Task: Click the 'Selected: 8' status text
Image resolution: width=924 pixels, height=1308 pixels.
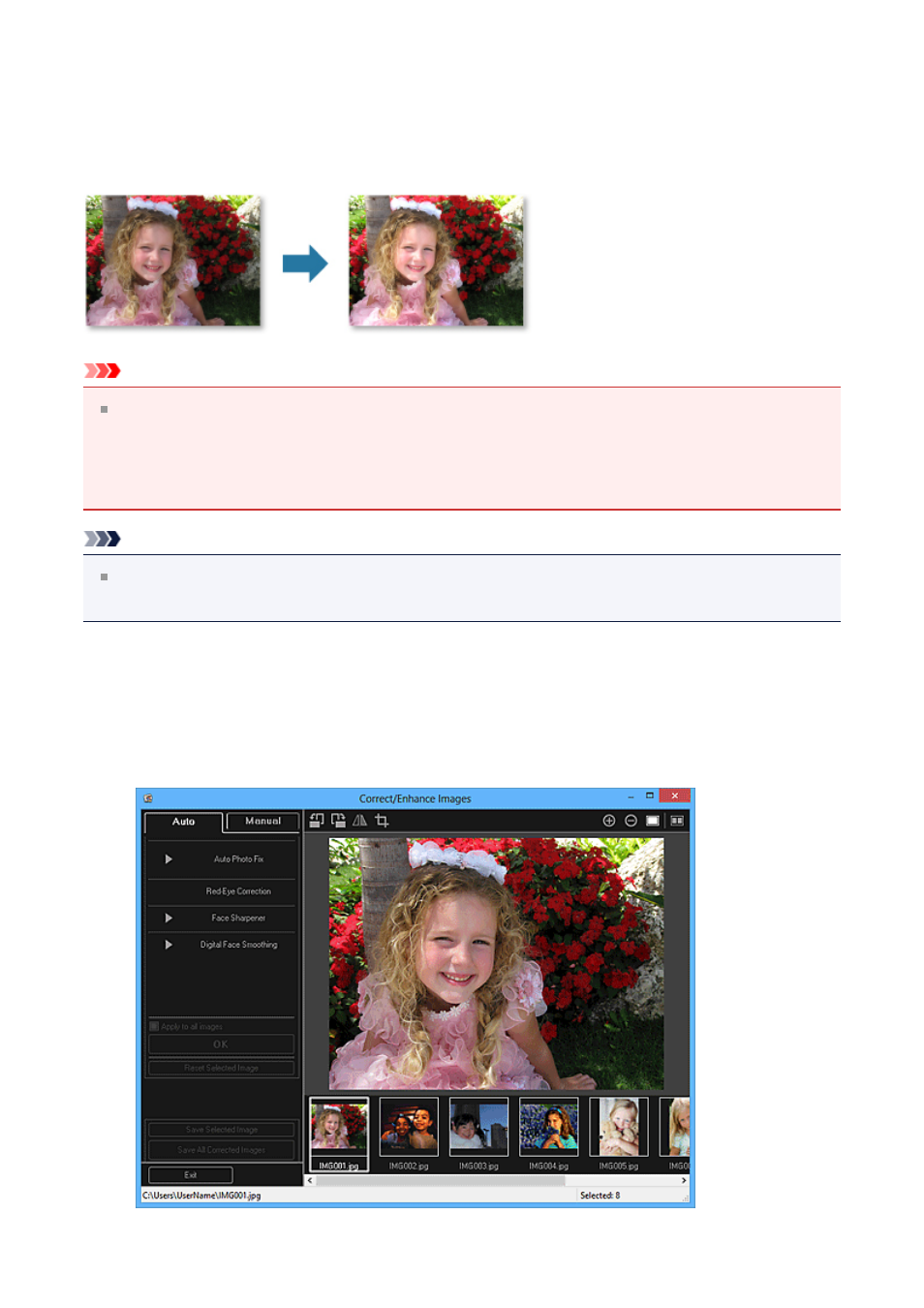Action: pyautogui.click(x=600, y=1196)
